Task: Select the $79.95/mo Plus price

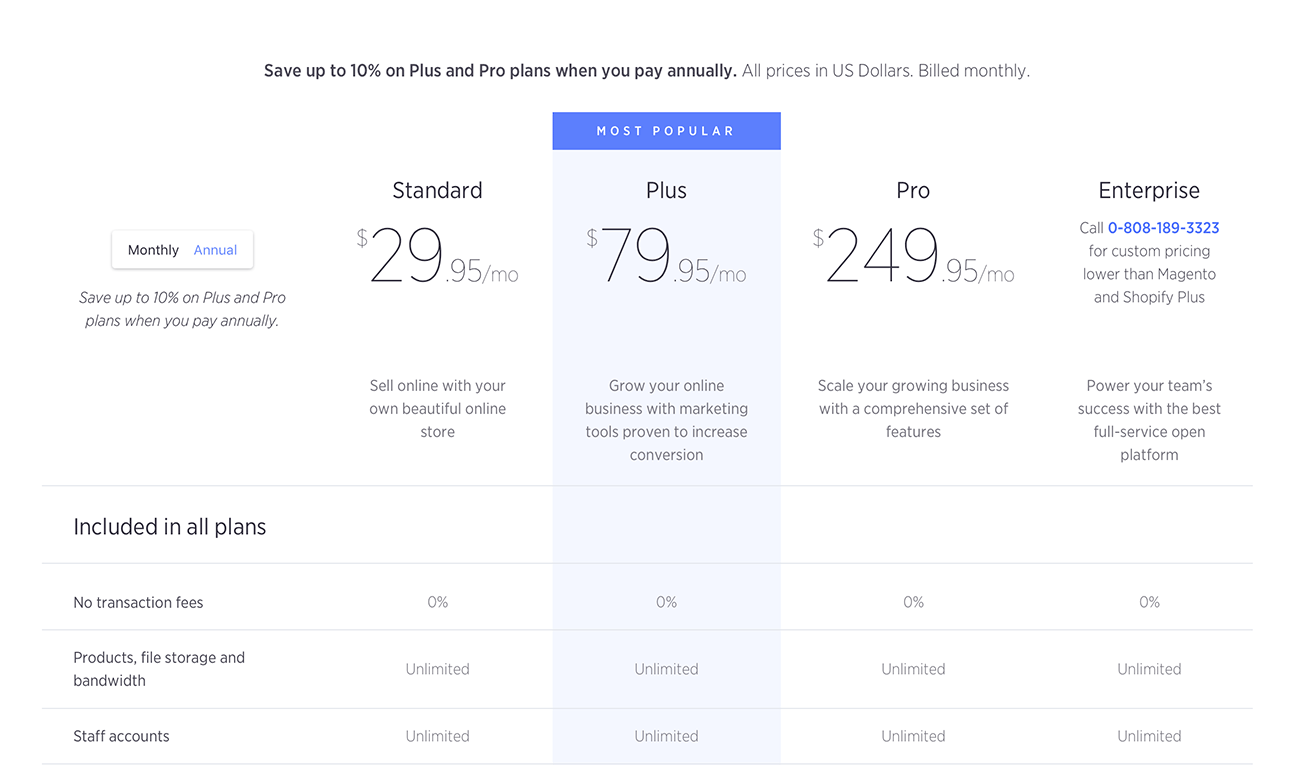Action: point(666,257)
